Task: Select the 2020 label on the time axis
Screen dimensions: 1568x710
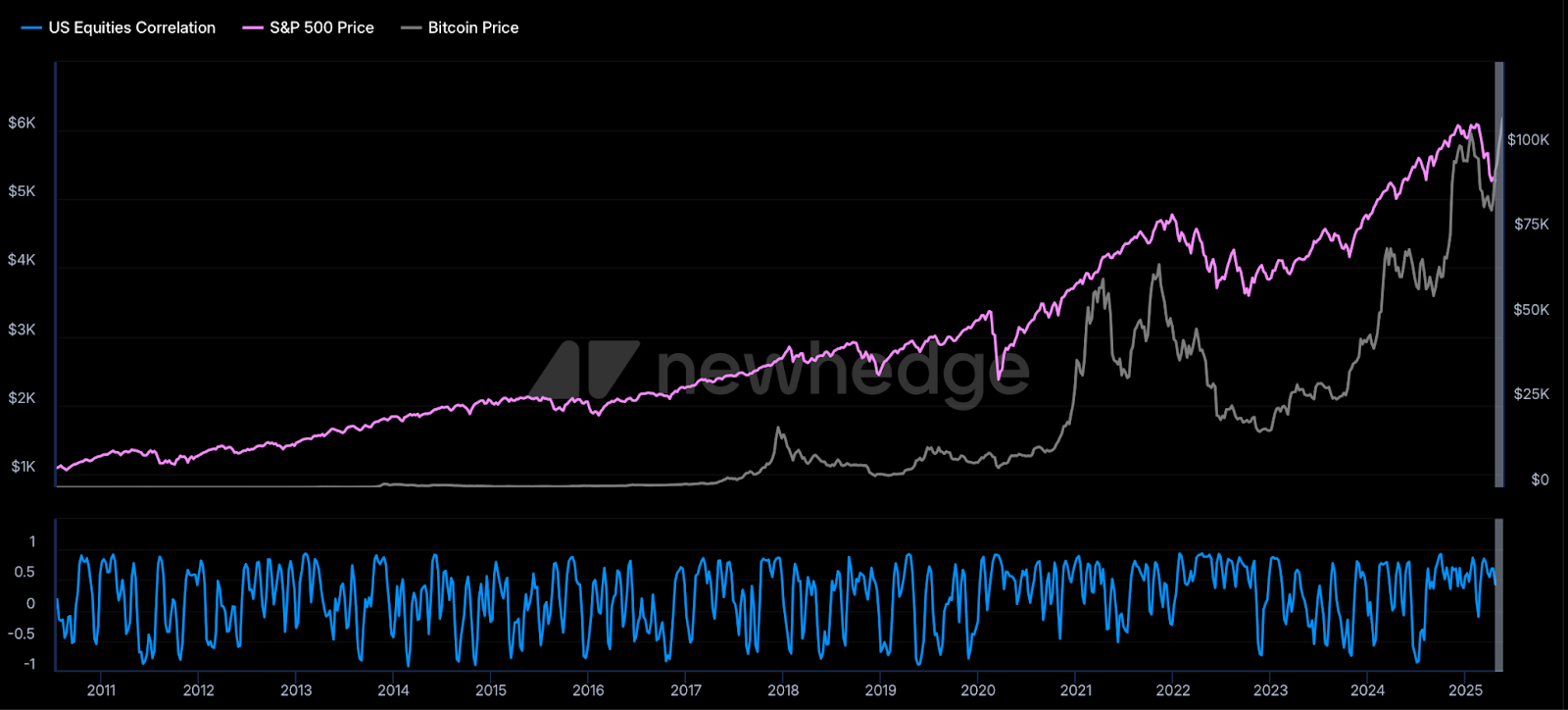Action: tap(978, 690)
